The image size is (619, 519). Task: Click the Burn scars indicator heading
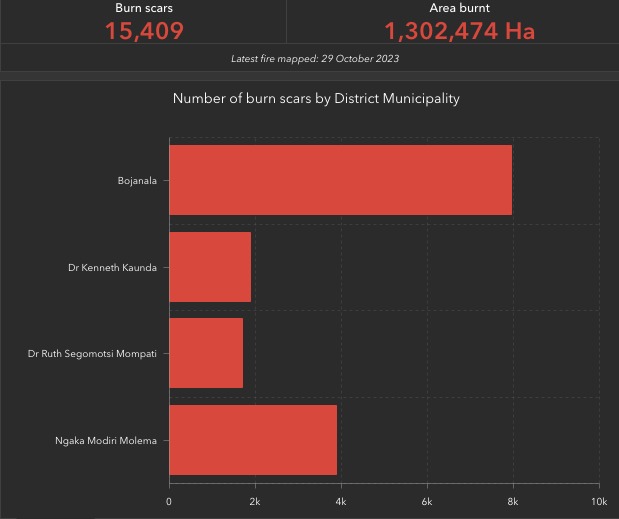pyautogui.click(x=144, y=8)
